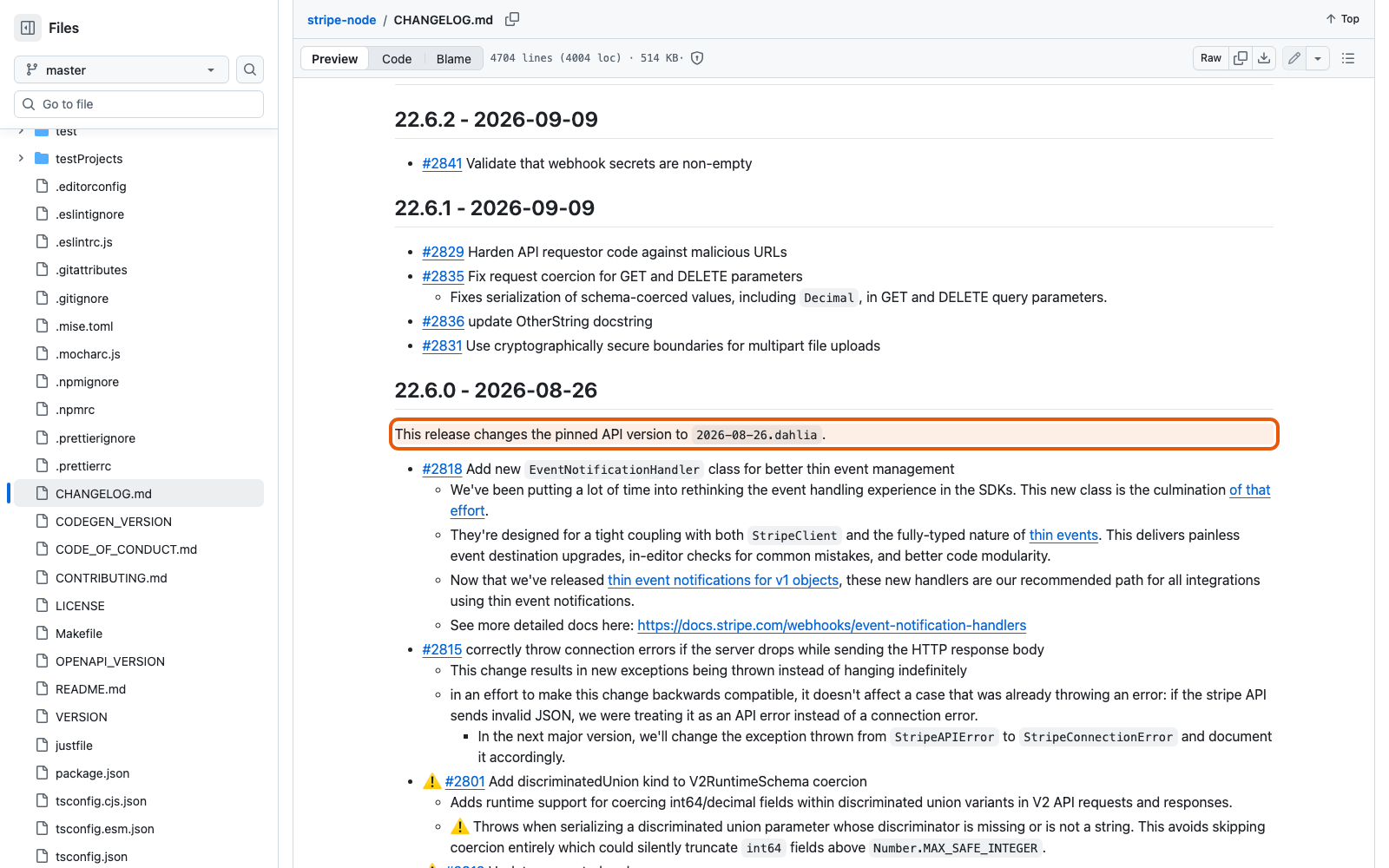Switch to the Blame tab
The width and height of the screenshot is (1389, 868).
(x=454, y=58)
